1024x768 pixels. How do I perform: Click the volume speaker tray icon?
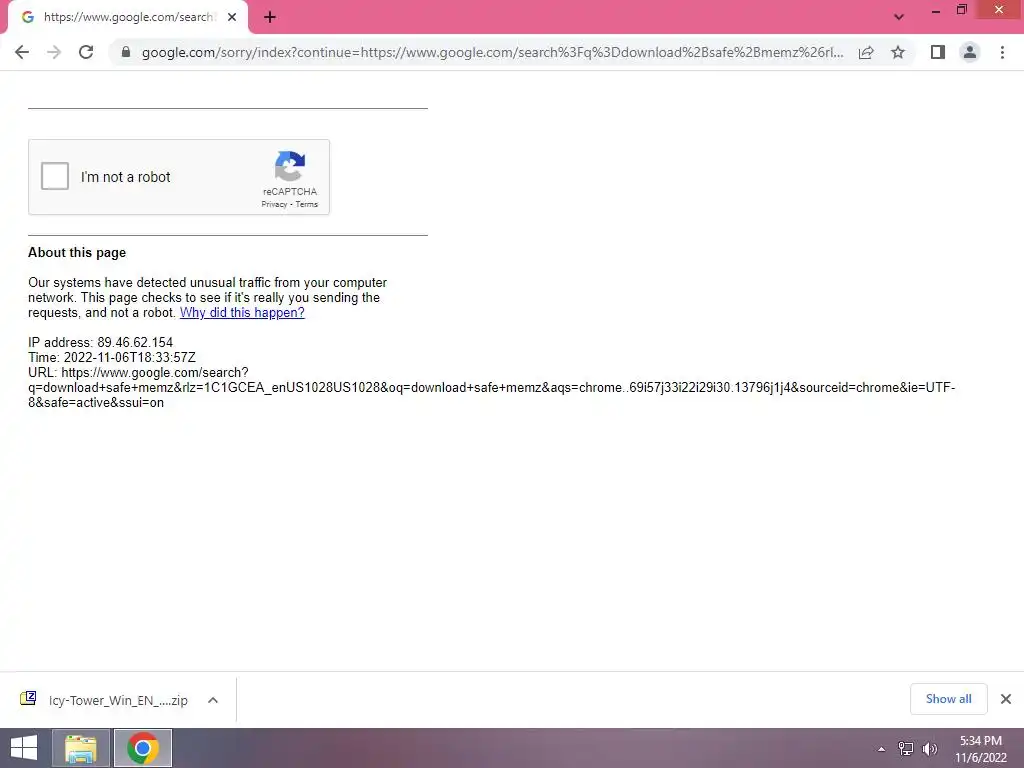pyautogui.click(x=930, y=749)
